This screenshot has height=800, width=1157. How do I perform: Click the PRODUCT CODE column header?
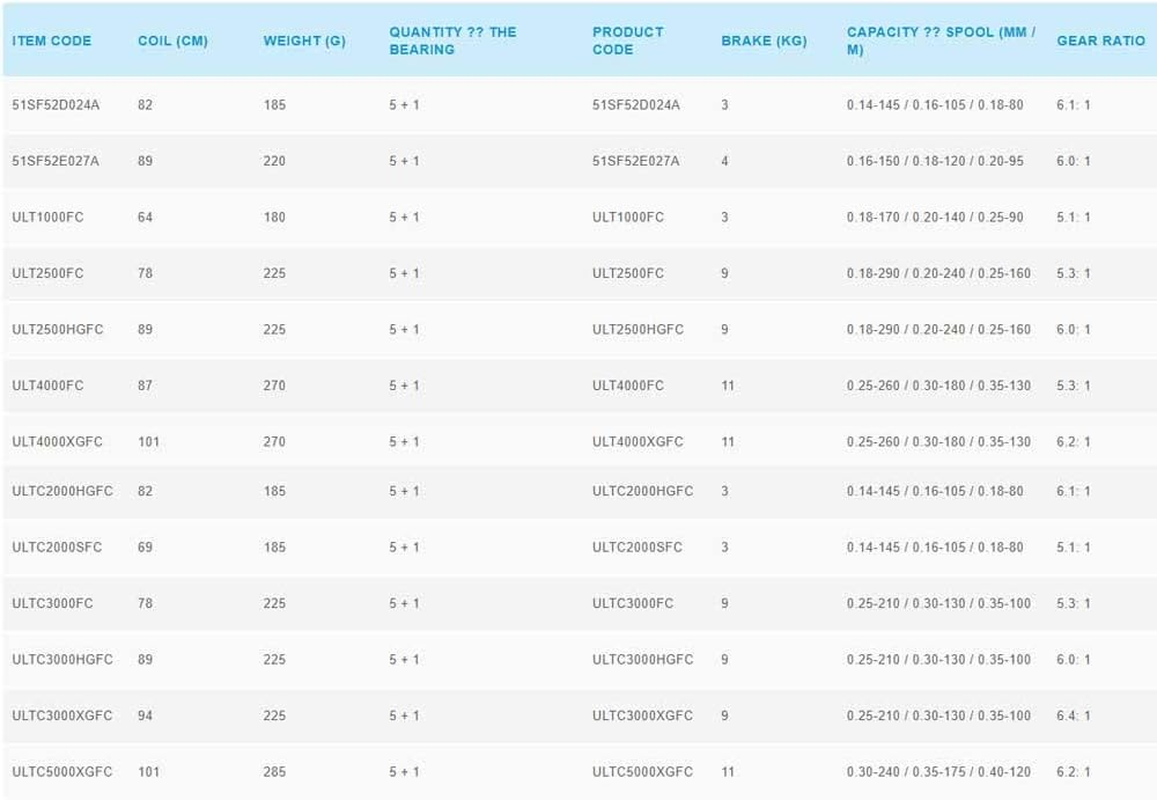pos(628,40)
